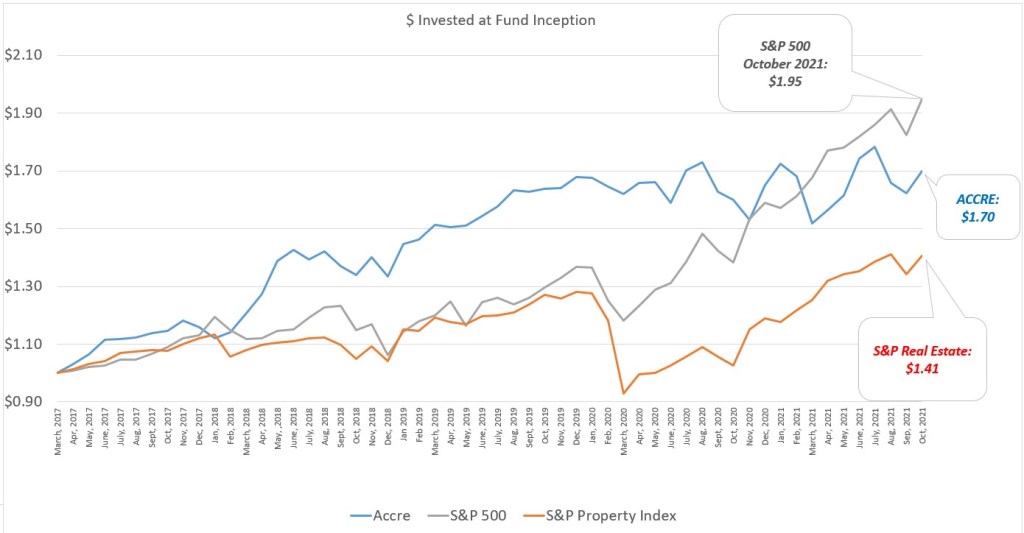Click the orange Property Index legend marker

(530, 516)
